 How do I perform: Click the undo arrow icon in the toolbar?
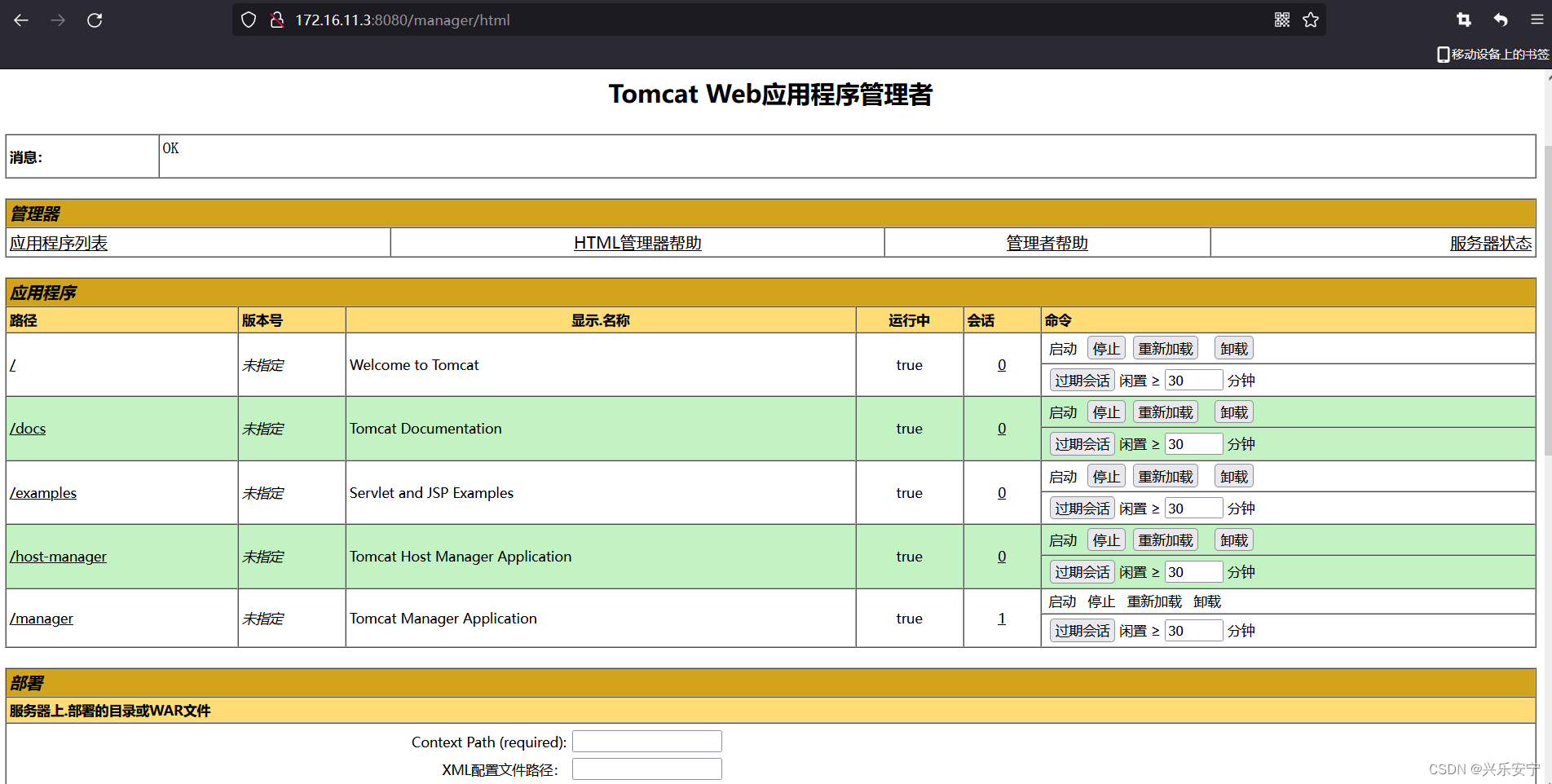click(1501, 20)
